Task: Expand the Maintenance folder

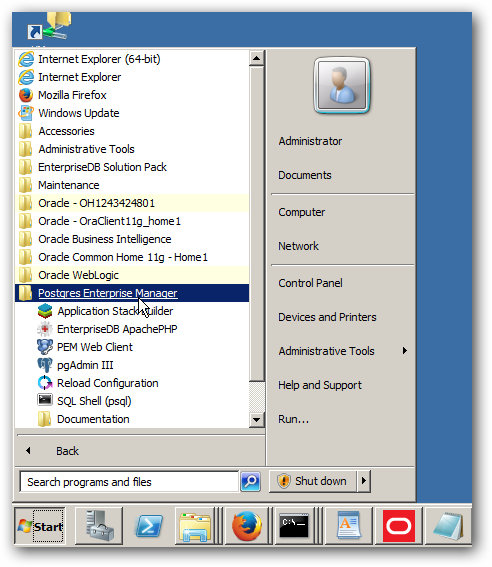Action: tap(132, 185)
